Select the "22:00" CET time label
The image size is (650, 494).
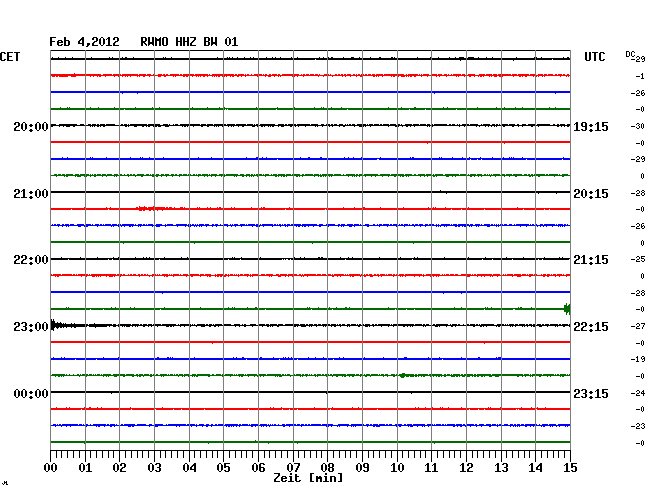point(31,260)
